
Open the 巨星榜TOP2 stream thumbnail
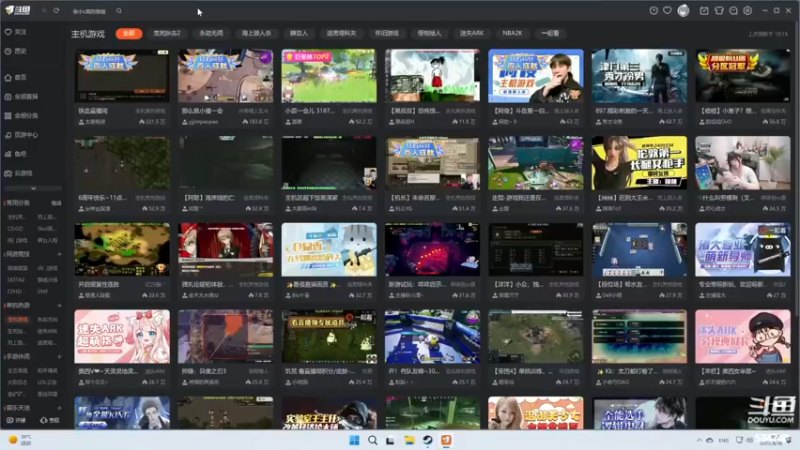click(329, 76)
